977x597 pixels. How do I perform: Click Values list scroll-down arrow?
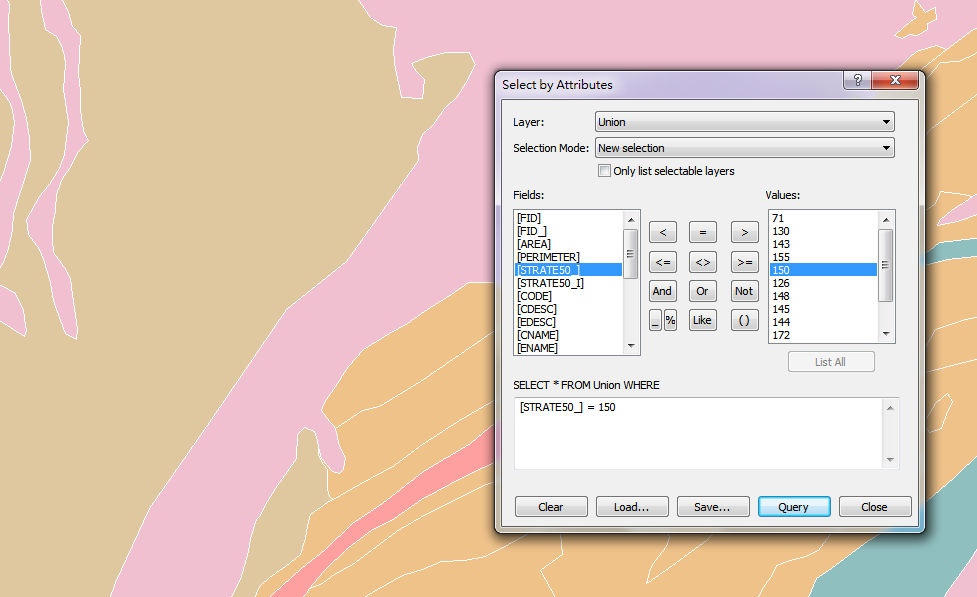[886, 334]
